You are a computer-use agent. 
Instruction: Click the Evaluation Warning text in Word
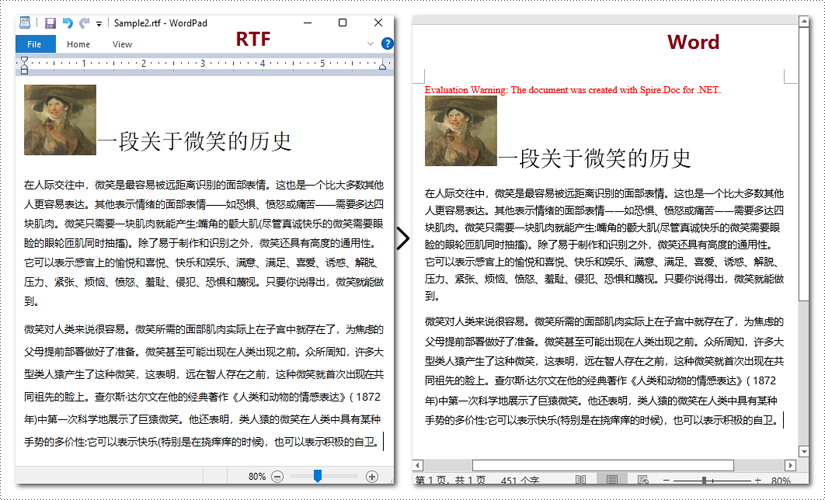(572, 90)
